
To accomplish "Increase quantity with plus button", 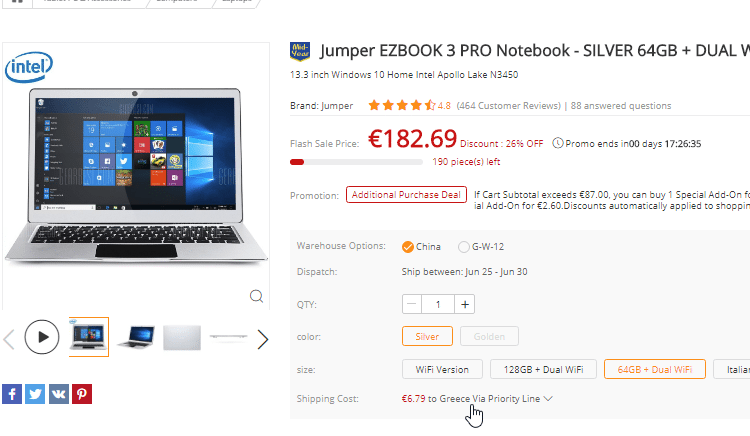I will (x=464, y=305).
